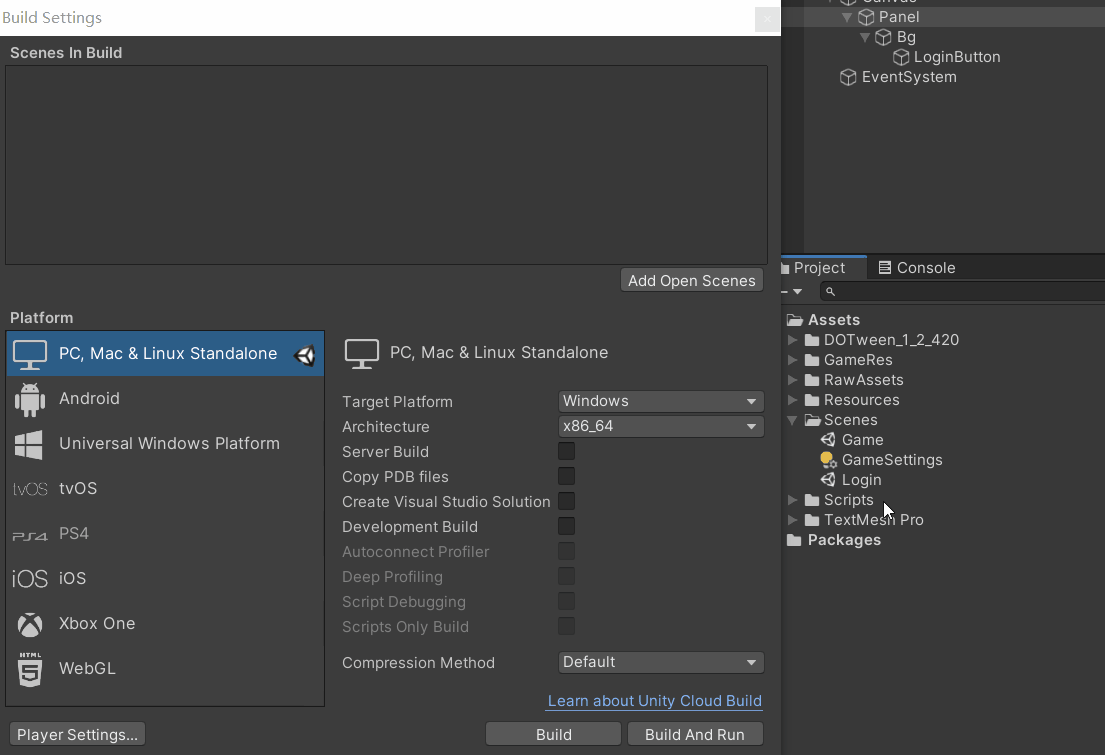Open the Learn about Unity Cloud Build link
This screenshot has height=755, width=1105.
[x=655, y=701]
